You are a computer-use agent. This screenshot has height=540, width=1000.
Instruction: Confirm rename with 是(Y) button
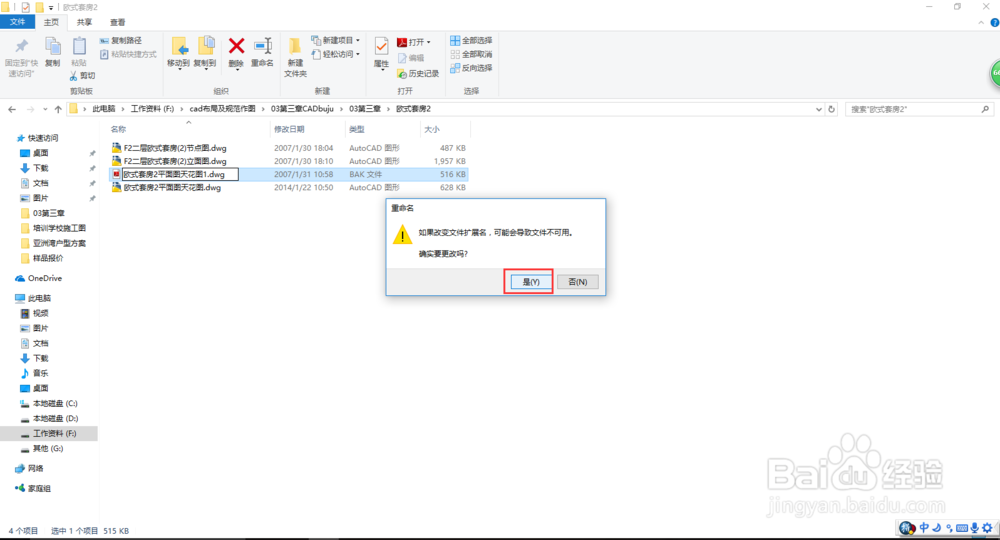pos(531,282)
